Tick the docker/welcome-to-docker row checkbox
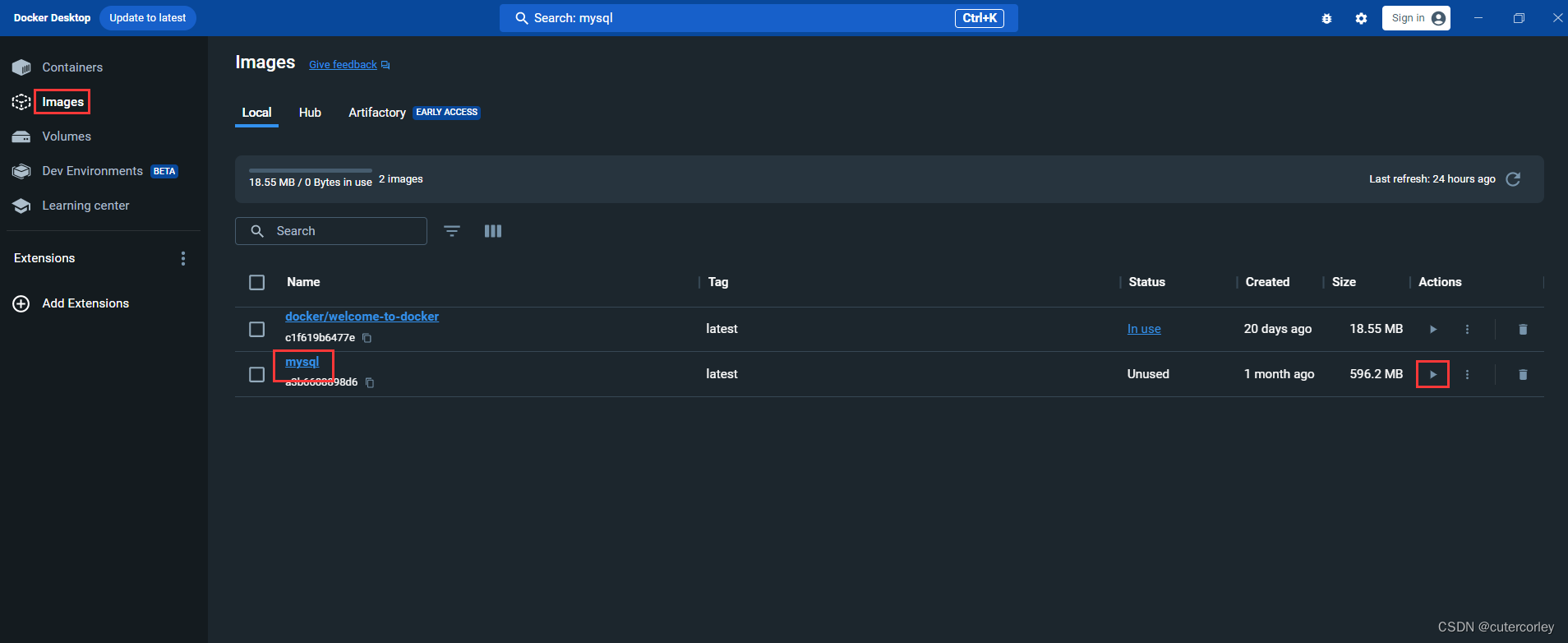 (256, 329)
